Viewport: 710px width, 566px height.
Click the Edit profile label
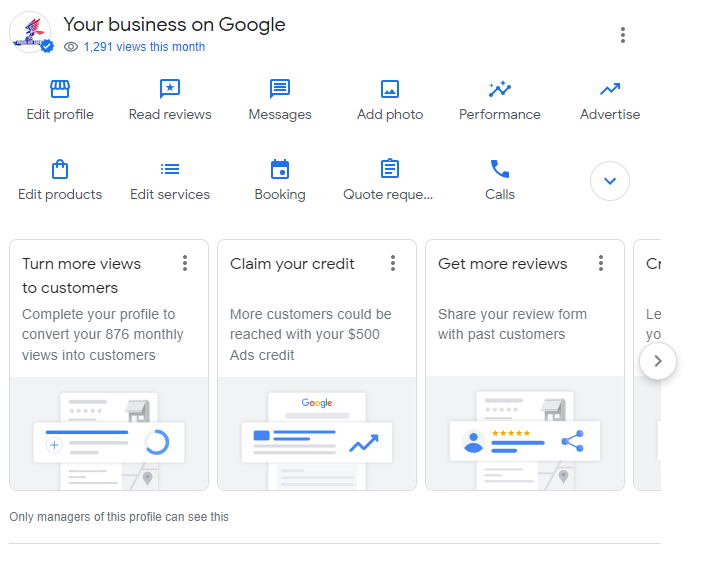pos(60,114)
